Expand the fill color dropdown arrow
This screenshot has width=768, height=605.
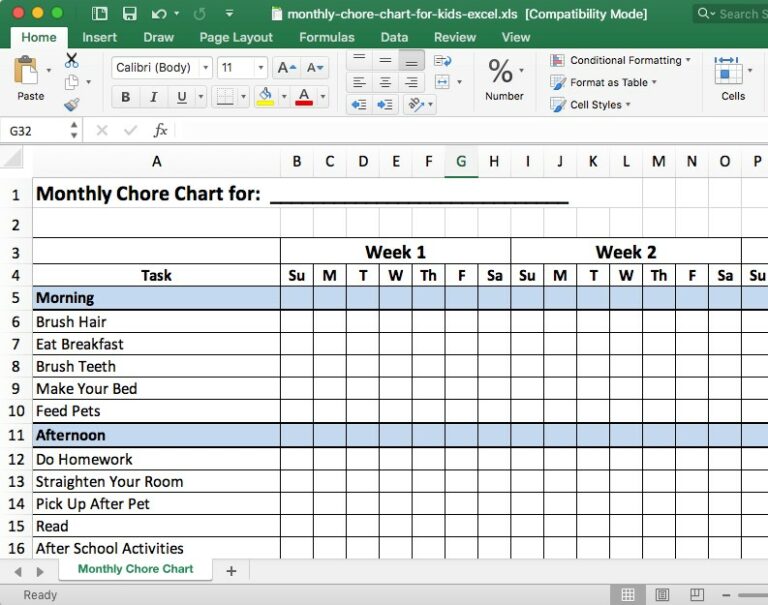(x=284, y=97)
